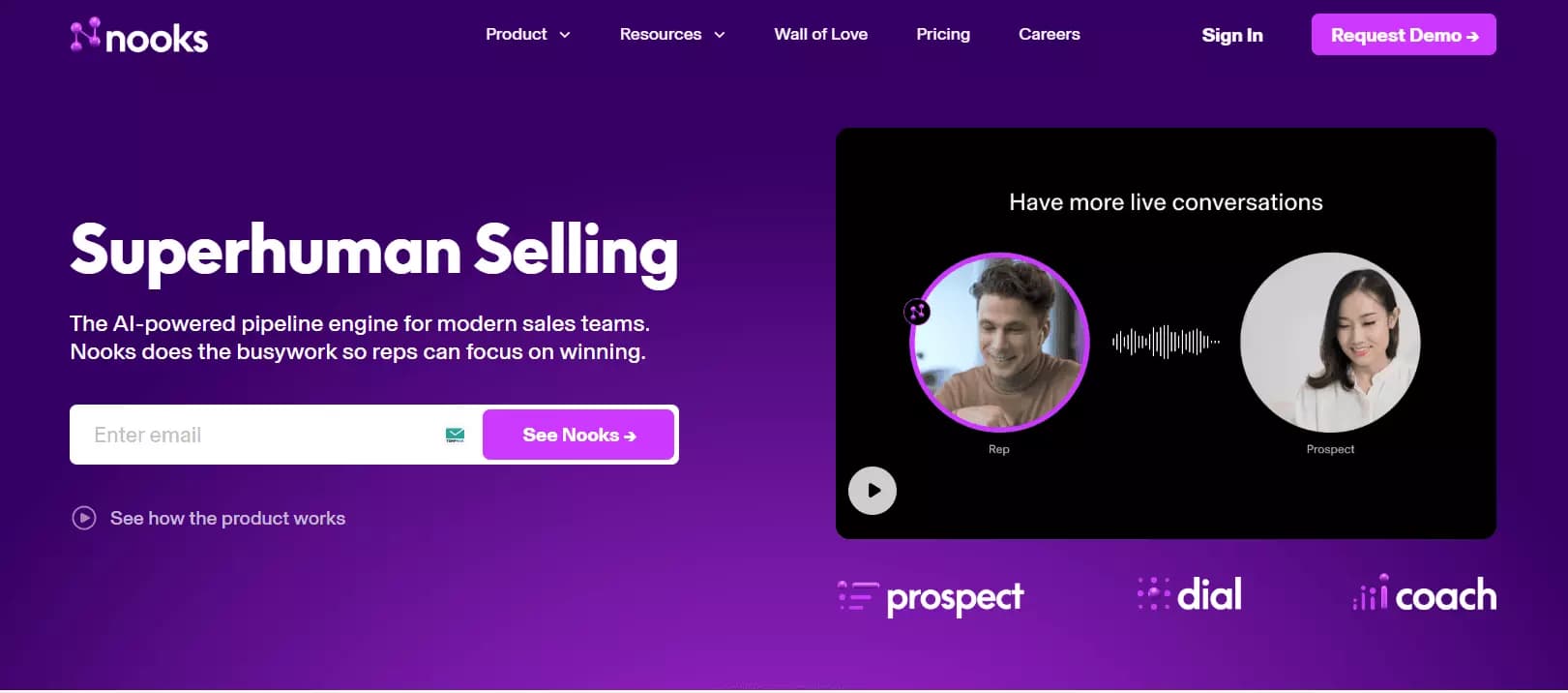Click the green mail icon in email field

pyautogui.click(x=455, y=436)
